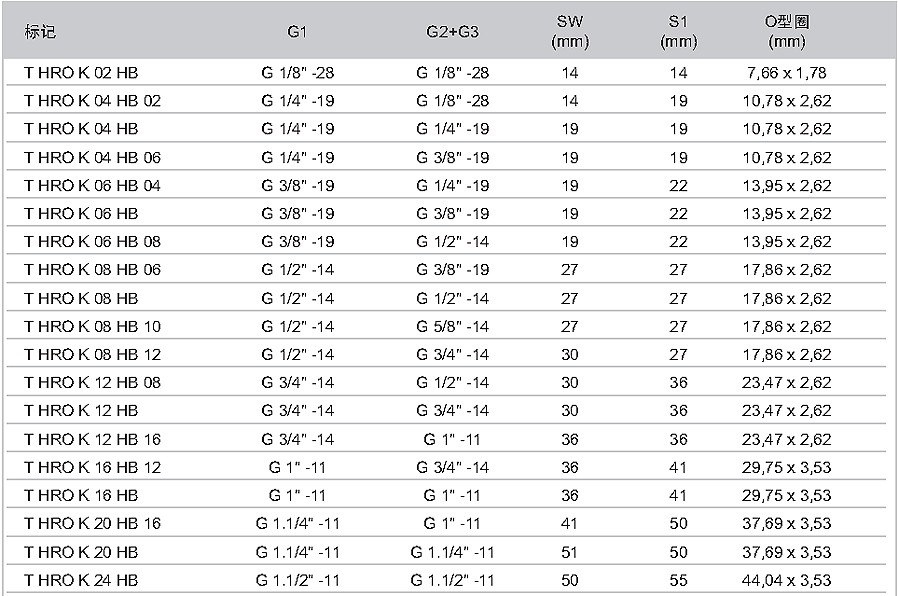
Task: Select the T HRO K 02 HB row label
Action: (x=81, y=73)
